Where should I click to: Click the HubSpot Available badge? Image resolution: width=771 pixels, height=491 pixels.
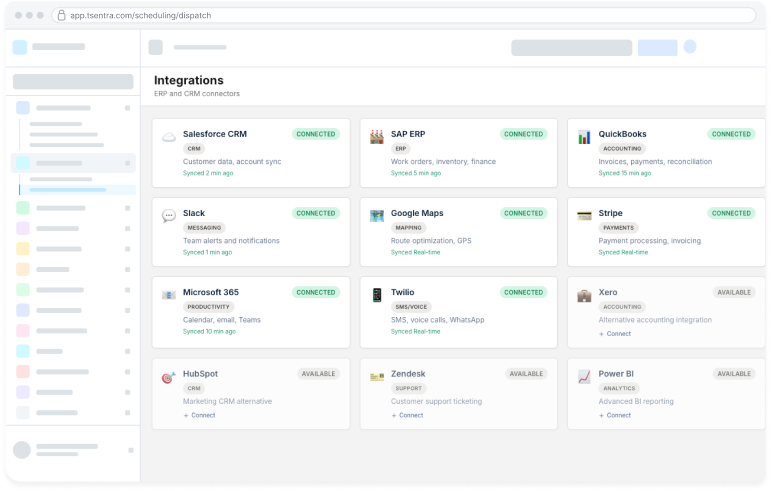319,374
